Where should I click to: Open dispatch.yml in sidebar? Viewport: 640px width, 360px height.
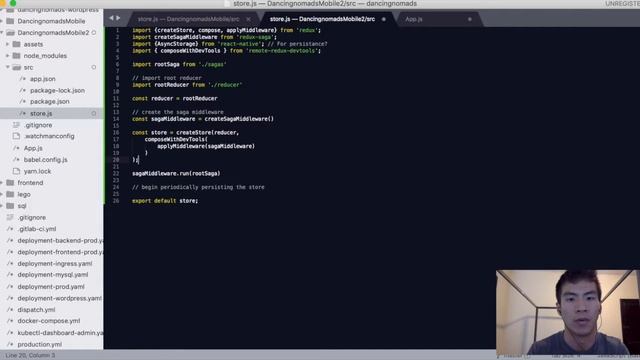click(x=36, y=310)
